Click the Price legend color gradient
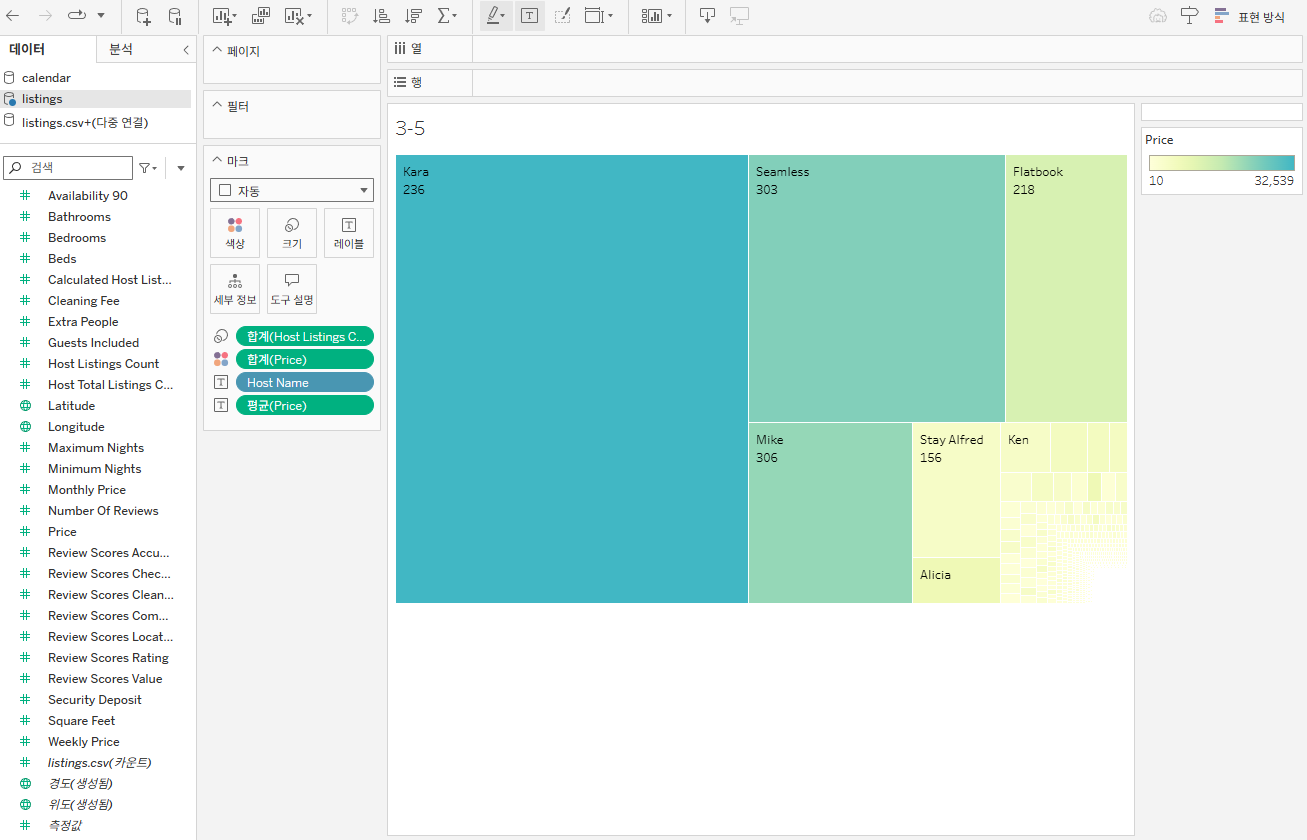Image resolution: width=1307 pixels, height=840 pixels. tap(1221, 162)
